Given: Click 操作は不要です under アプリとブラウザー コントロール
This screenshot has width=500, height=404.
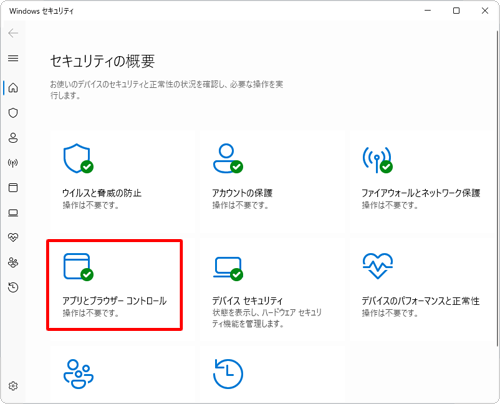Looking at the screenshot, I should [91, 313].
